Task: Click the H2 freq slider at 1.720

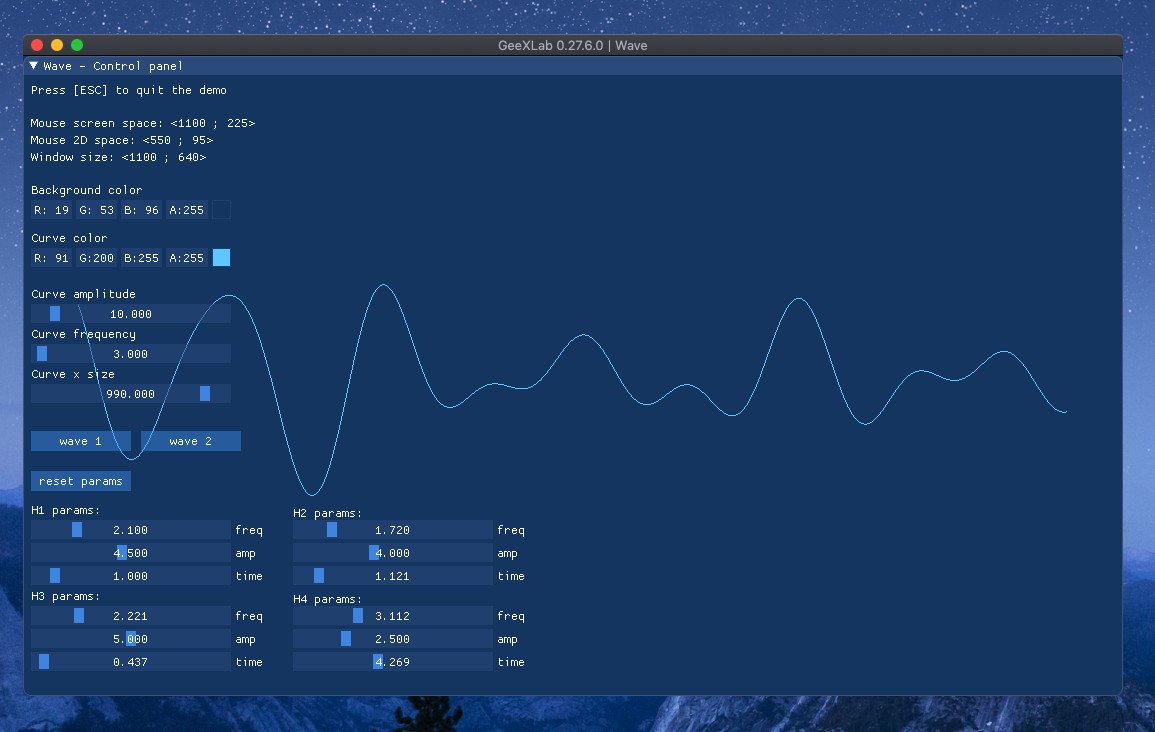Action: click(x=393, y=530)
